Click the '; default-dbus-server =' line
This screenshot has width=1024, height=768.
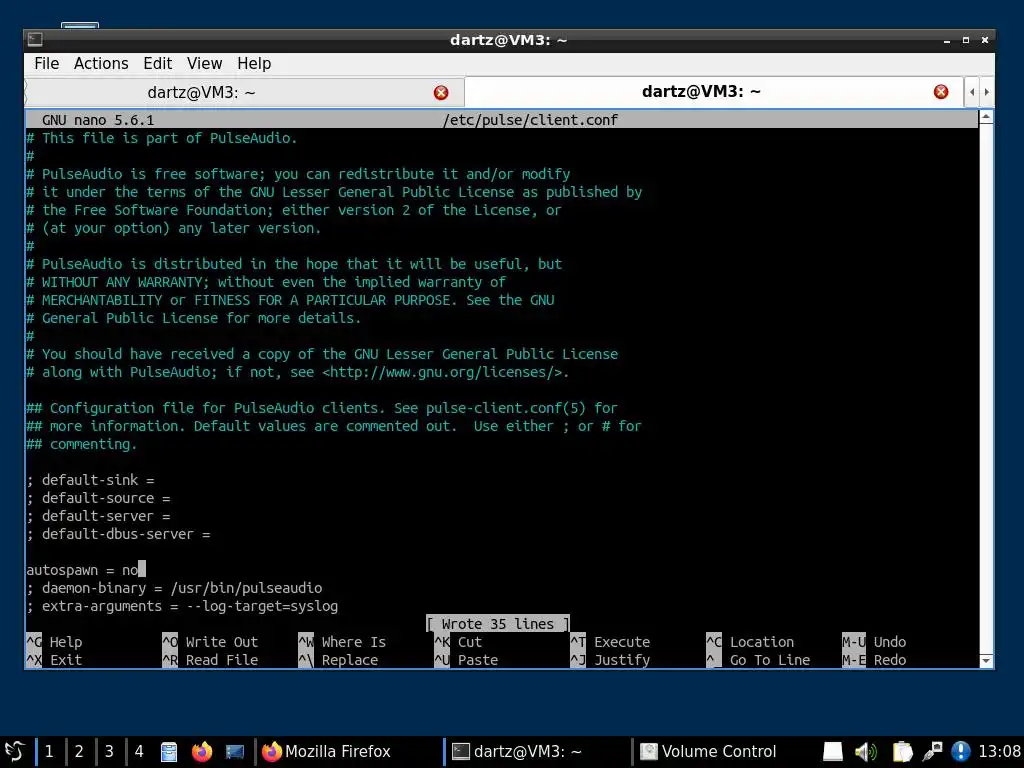click(x=118, y=534)
